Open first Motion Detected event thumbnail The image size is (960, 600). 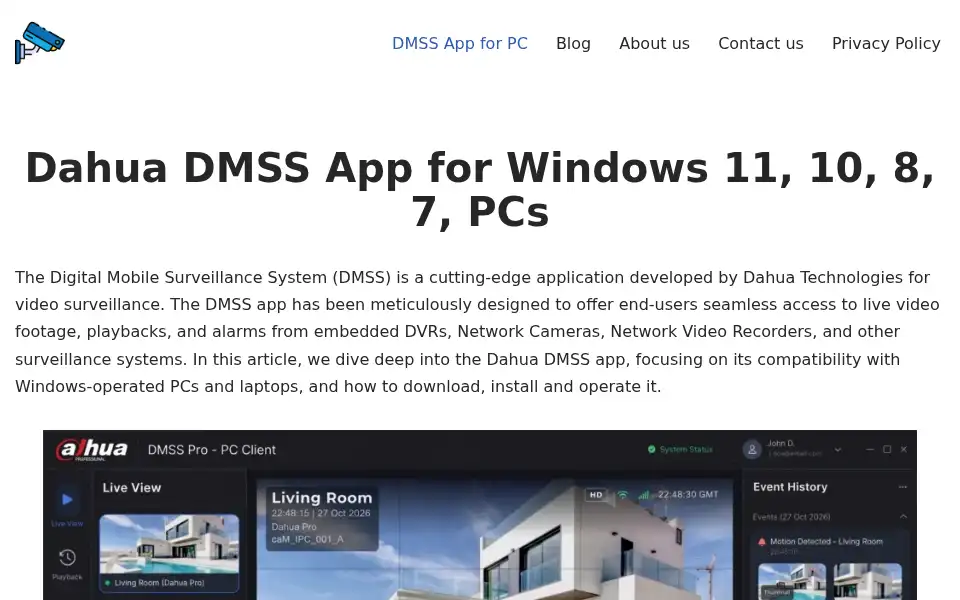coord(792,582)
